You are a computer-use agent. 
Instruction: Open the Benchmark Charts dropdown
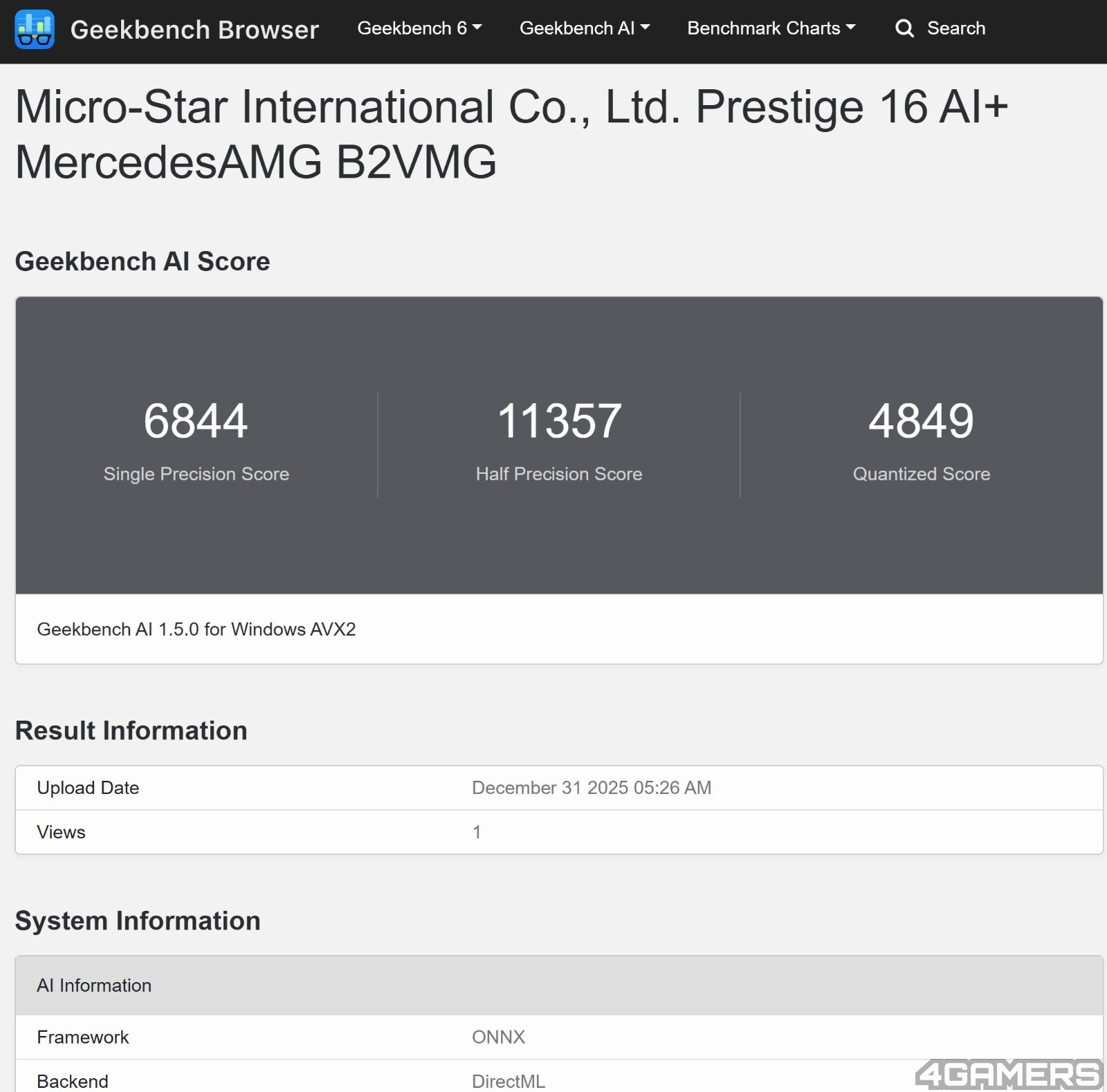pyautogui.click(x=771, y=28)
